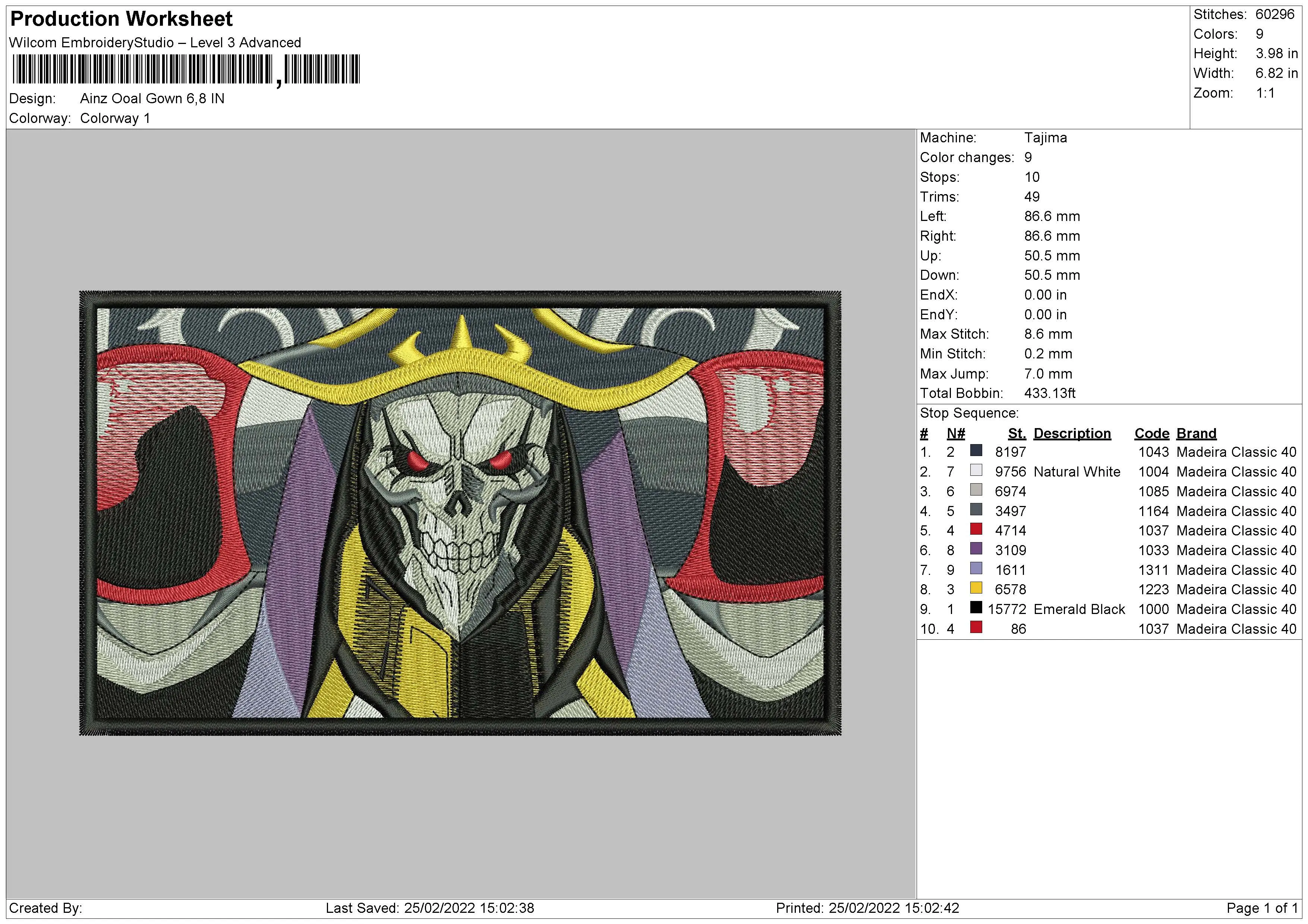The width and height of the screenshot is (1308, 924).
Task: Click the light gray swatch for code 1085
Action: [976, 490]
